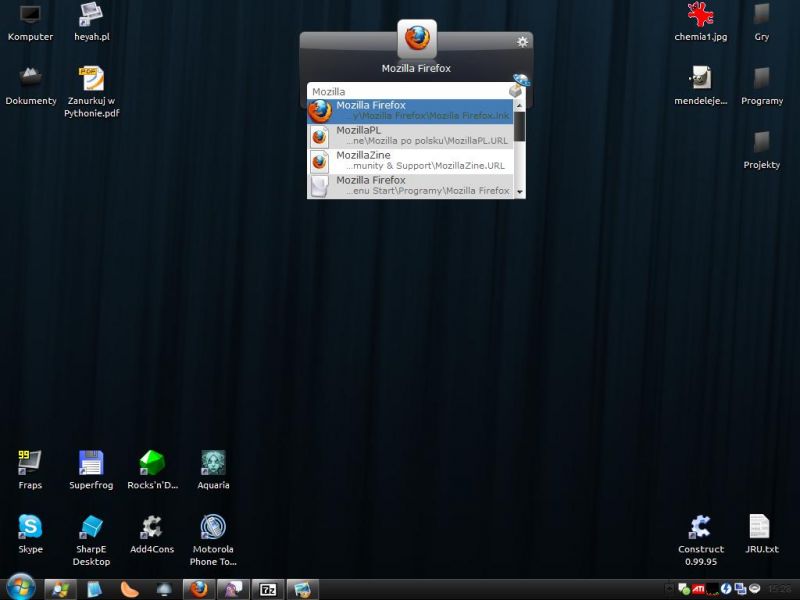Choose the MozillaPL result
Viewport: 800px width, 600px height.
[x=410, y=136]
